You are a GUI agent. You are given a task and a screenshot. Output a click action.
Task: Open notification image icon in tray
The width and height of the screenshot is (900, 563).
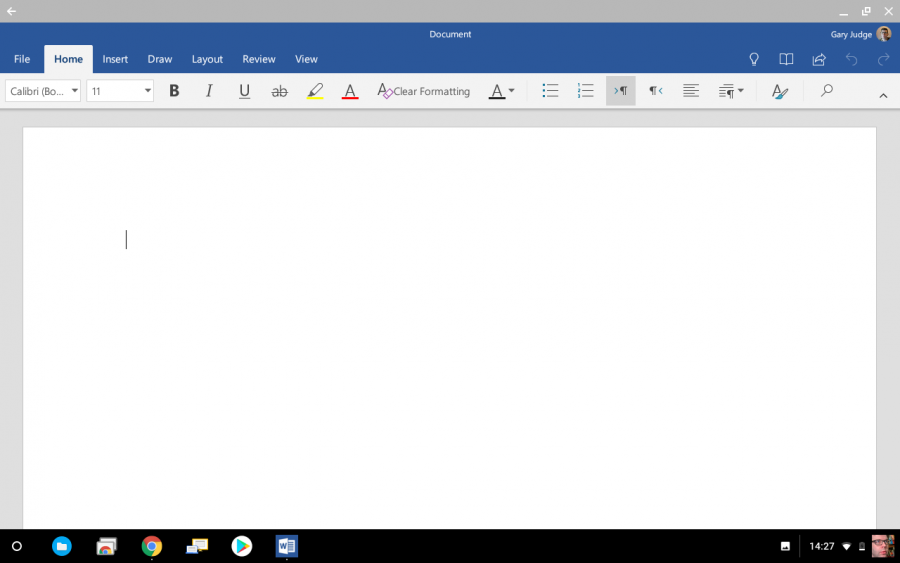785,546
